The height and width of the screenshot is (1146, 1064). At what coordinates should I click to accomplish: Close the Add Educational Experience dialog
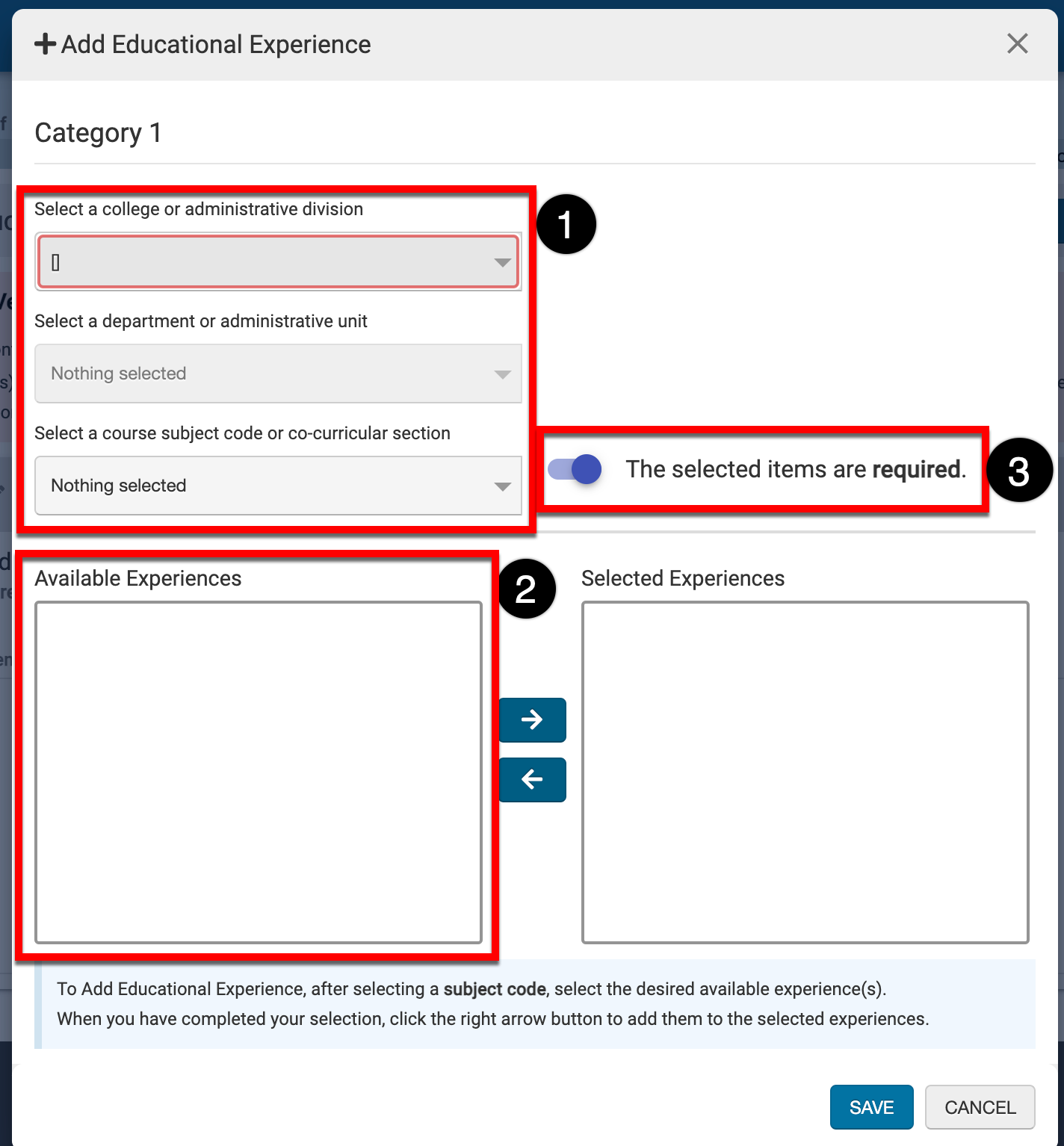1017,43
